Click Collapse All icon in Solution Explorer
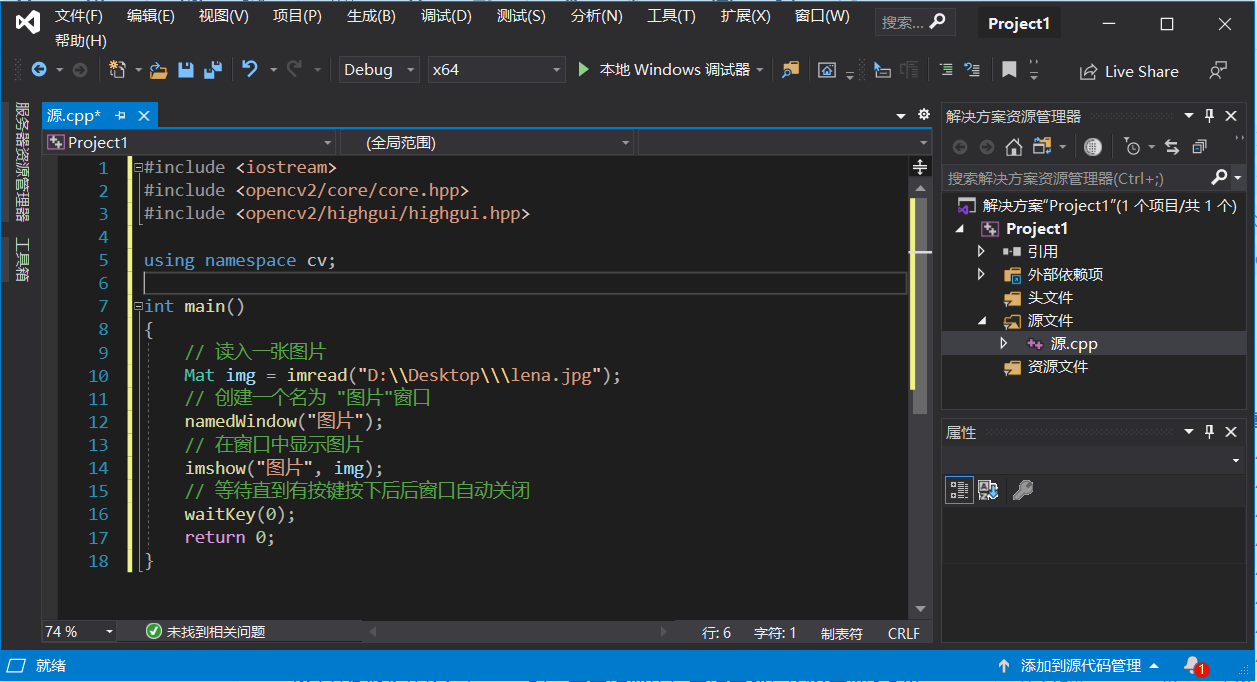Image resolution: width=1257 pixels, height=682 pixels. [x=1199, y=147]
